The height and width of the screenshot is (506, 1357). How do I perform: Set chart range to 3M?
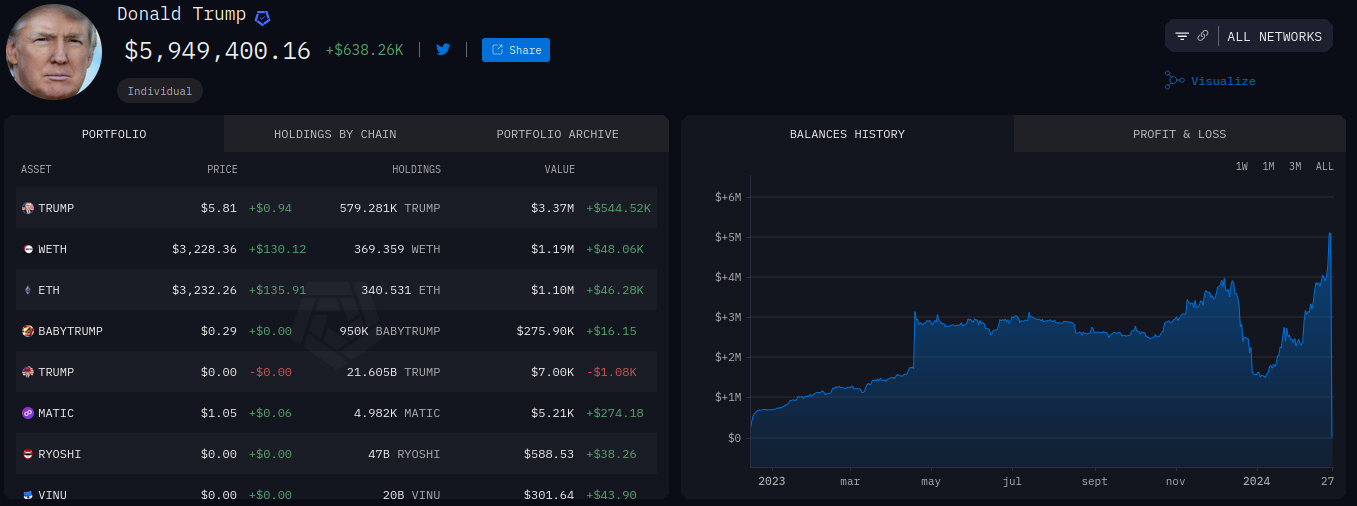click(1295, 167)
